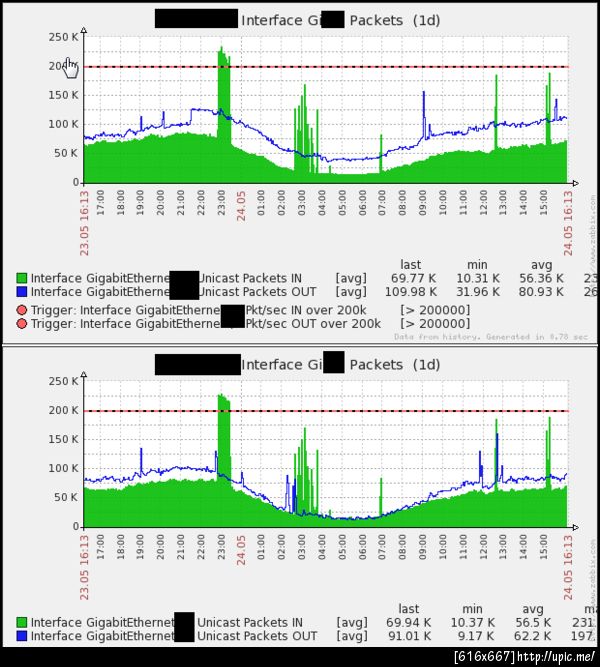Select min value 10.37 K

pyautogui.click(x=472, y=623)
